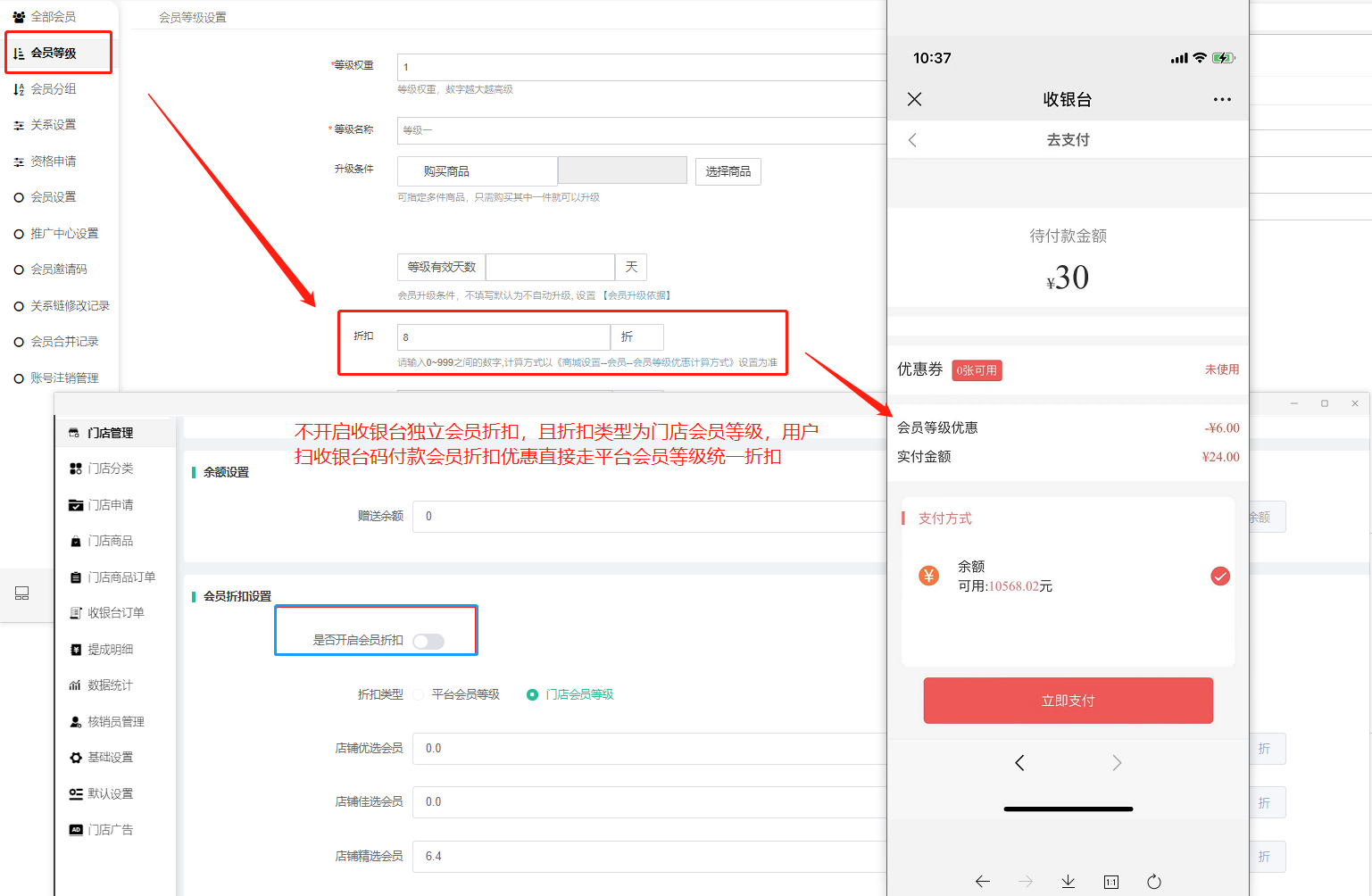
Task: Click the 门店分类 grid icon
Action: pyautogui.click(x=76, y=469)
